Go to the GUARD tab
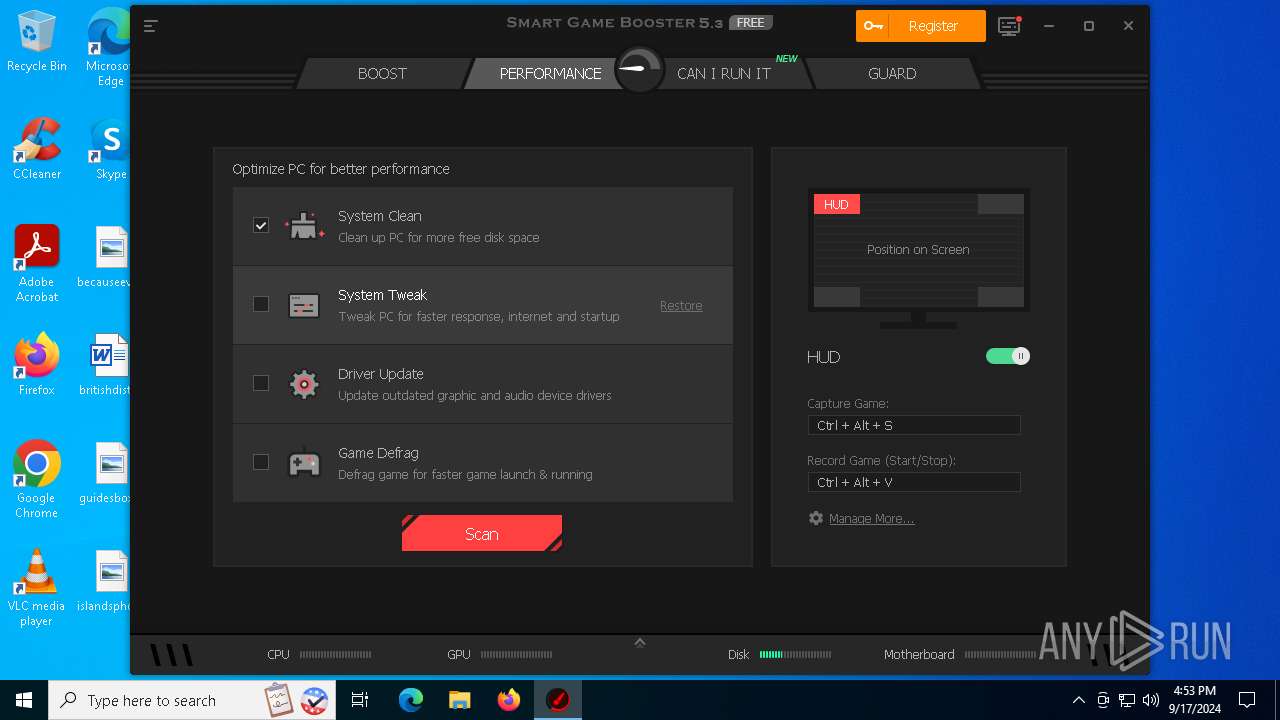 coord(892,73)
